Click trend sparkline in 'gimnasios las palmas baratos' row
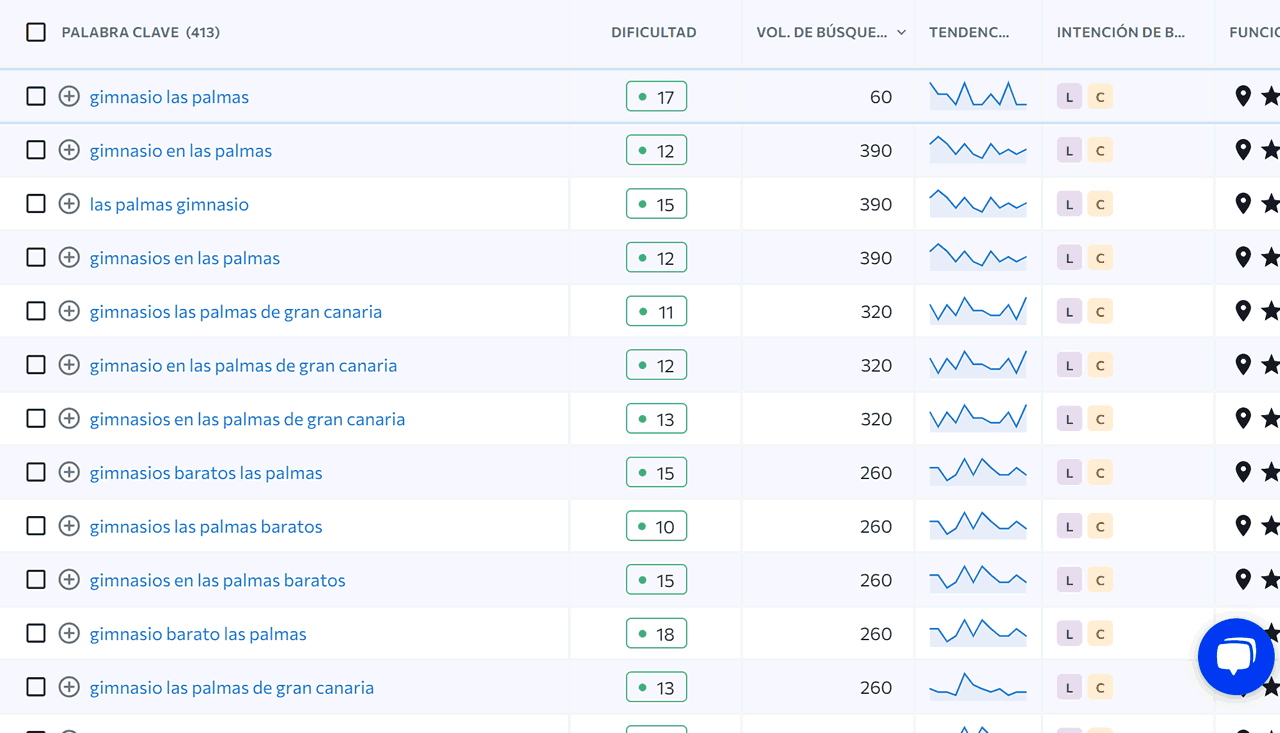This screenshot has height=733, width=1280. coord(978,524)
